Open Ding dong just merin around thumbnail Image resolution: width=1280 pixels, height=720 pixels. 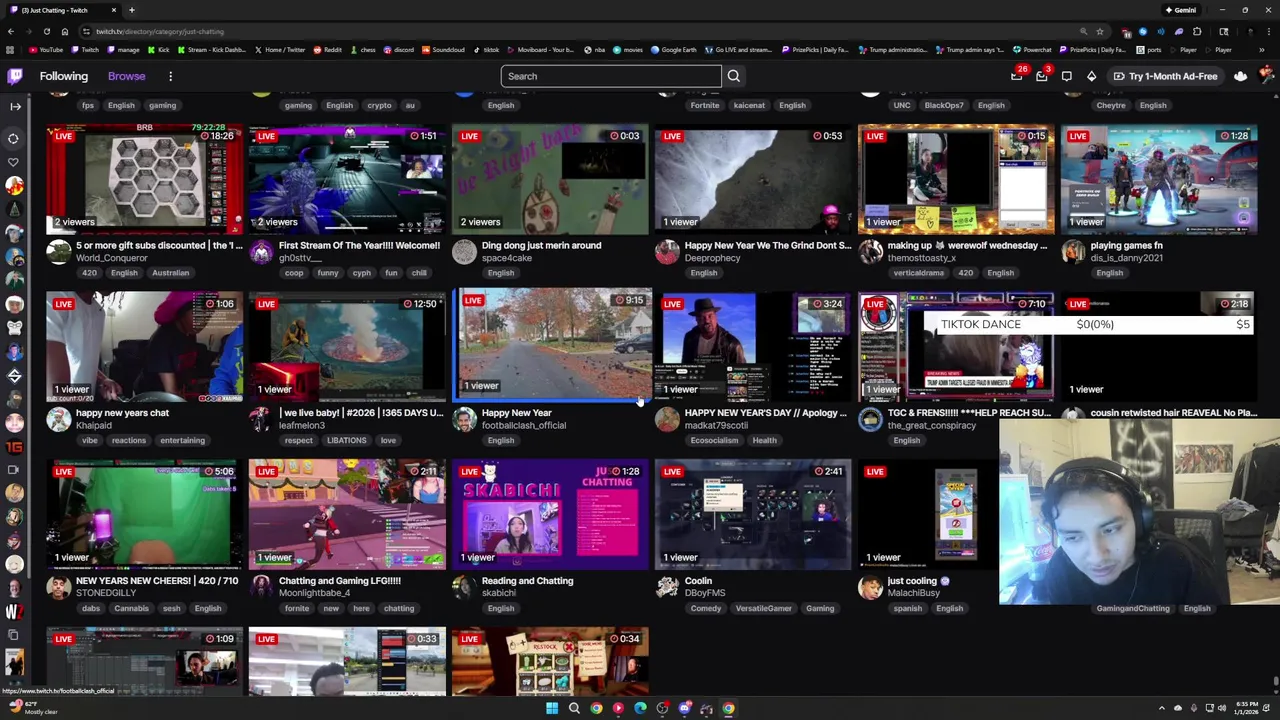(550, 180)
